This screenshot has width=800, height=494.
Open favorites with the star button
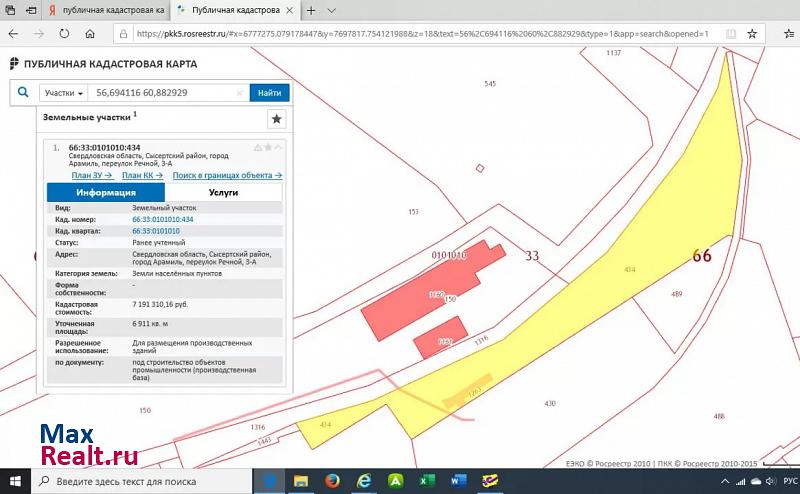(277, 119)
